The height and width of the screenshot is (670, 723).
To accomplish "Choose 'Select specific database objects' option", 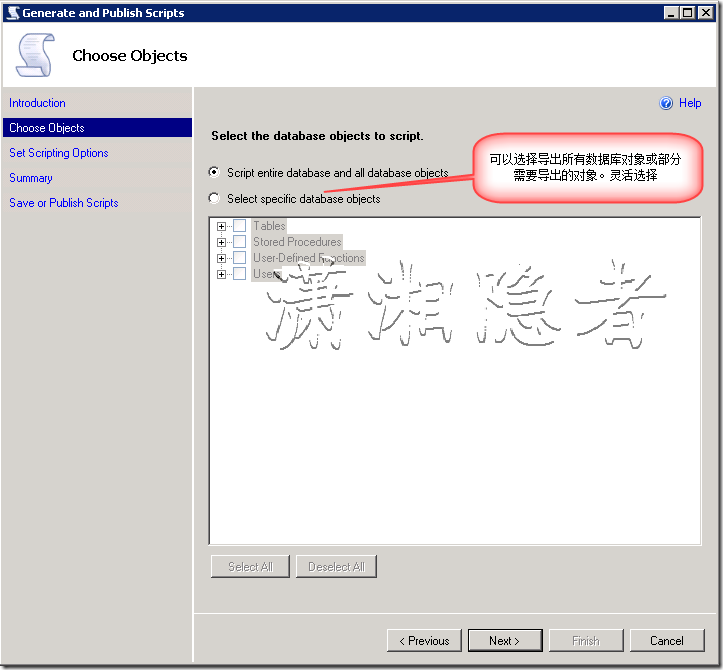I will (x=214, y=199).
